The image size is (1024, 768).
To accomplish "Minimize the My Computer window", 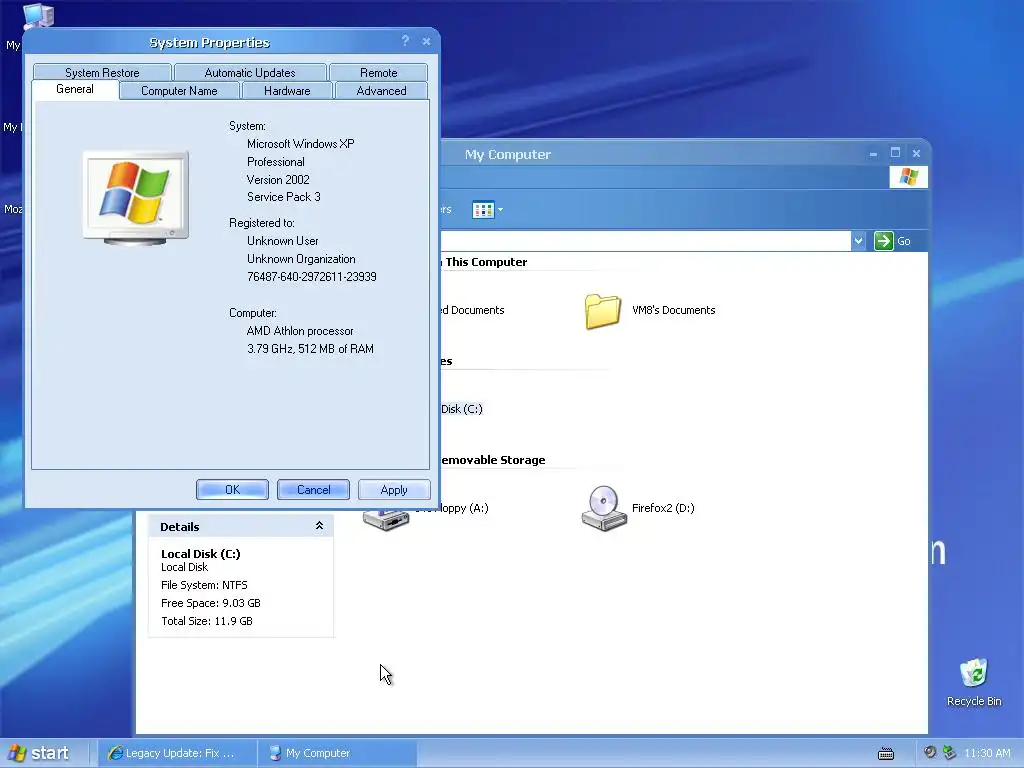I will point(874,153).
